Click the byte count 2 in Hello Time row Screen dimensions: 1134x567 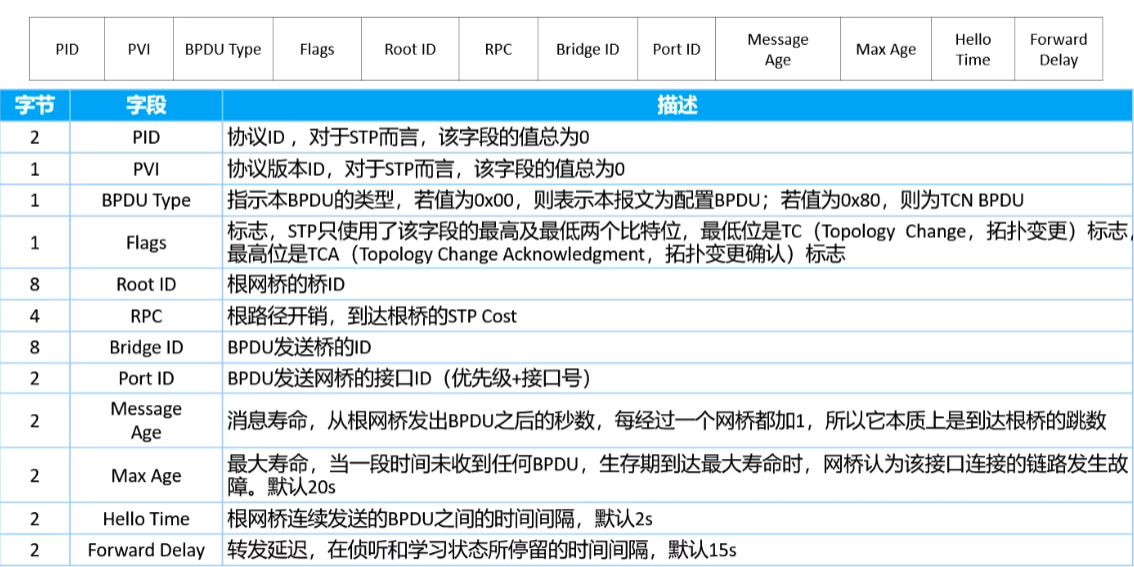pyautogui.click(x=35, y=519)
